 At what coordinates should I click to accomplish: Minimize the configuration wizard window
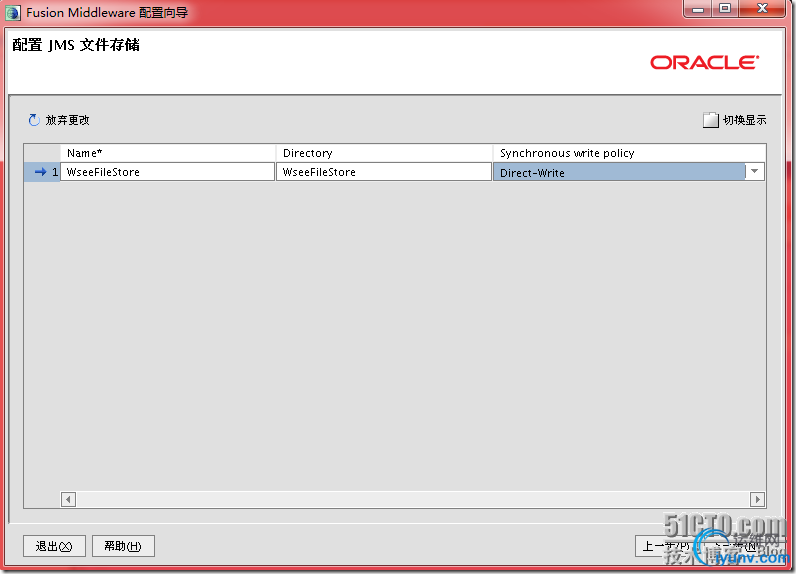click(698, 9)
